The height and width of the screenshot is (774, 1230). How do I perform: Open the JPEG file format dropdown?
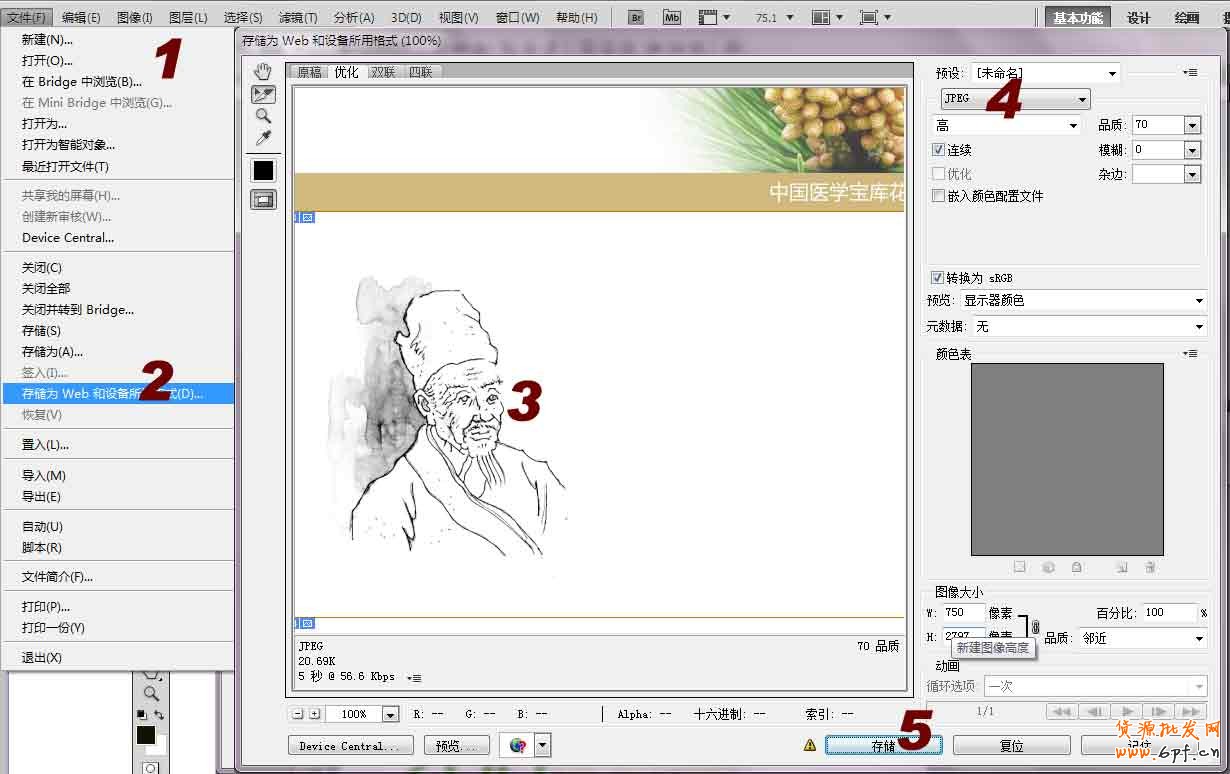click(x=1015, y=99)
